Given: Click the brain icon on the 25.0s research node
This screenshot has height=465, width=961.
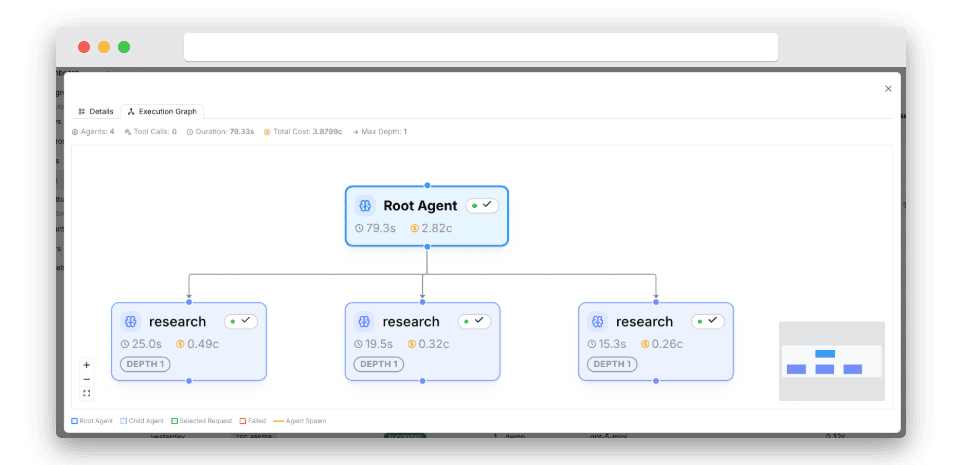Looking at the screenshot, I should [x=130, y=322].
